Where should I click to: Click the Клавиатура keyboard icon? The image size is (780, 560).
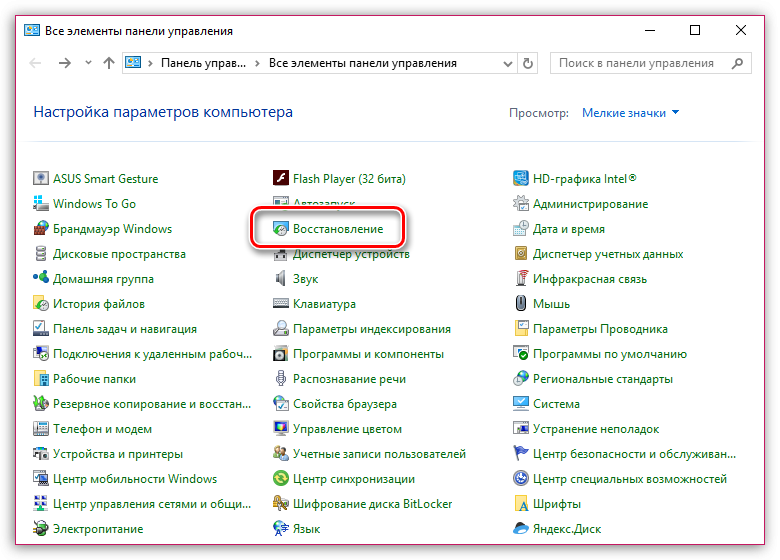(x=281, y=304)
